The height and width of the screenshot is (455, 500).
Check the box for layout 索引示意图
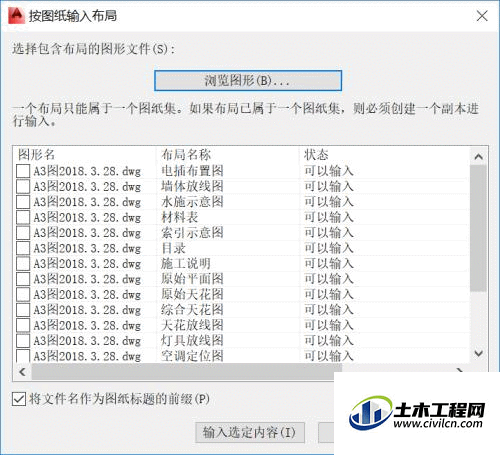(x=23, y=233)
